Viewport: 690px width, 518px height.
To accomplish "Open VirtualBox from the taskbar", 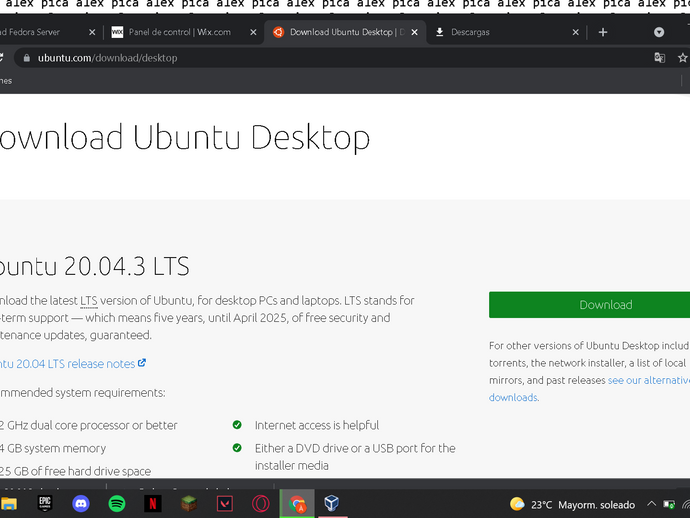I will (331, 503).
